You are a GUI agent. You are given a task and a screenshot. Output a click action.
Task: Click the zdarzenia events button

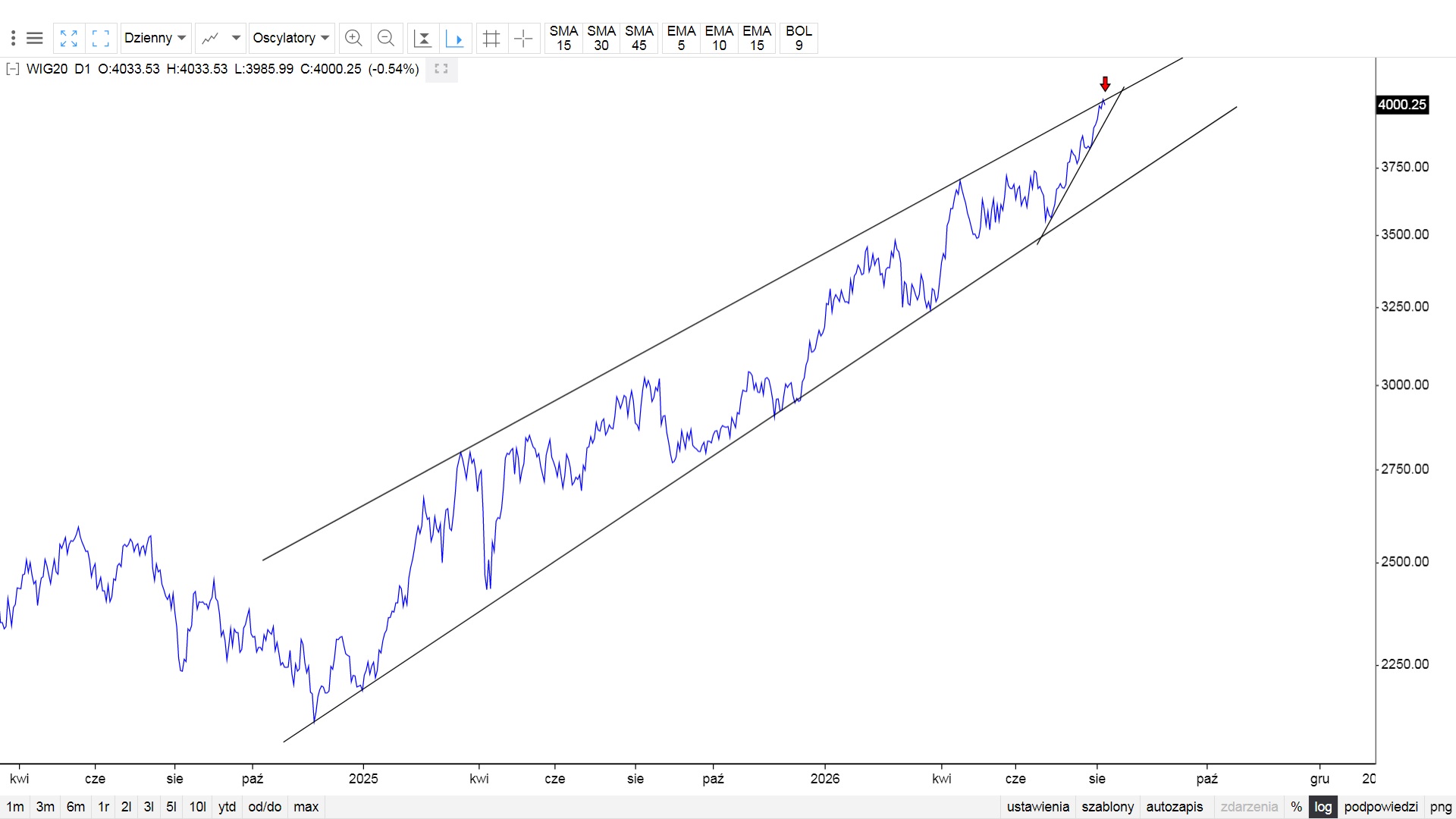point(1249,807)
